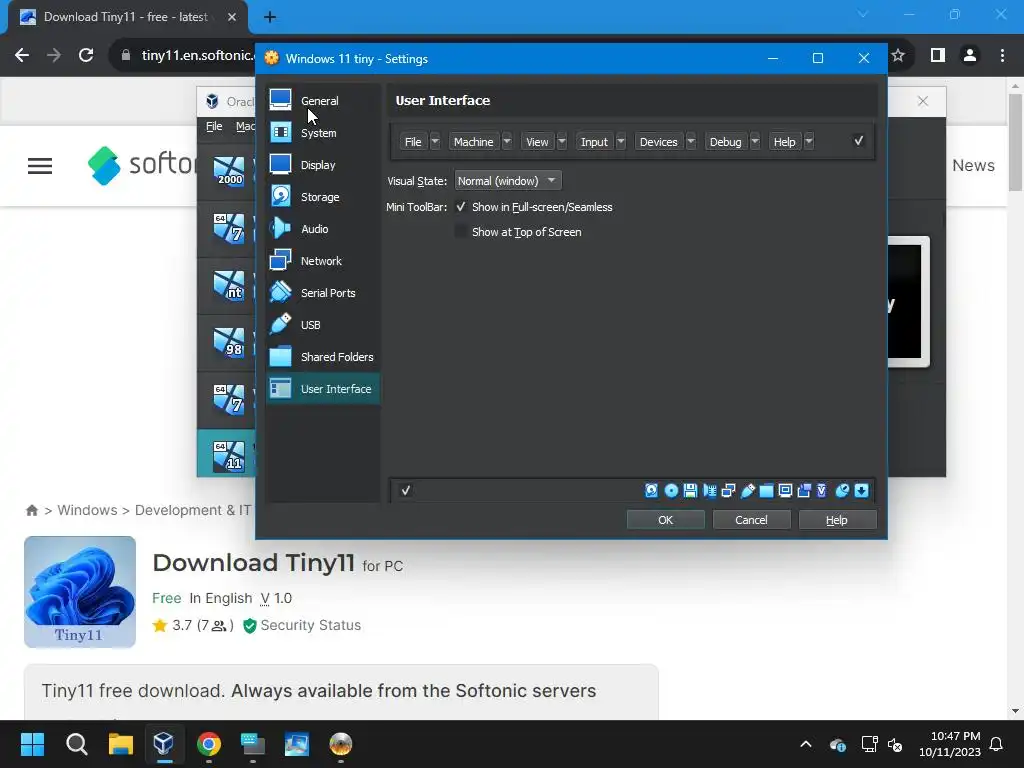Open the Serial Ports settings category
1024x768 pixels.
(x=323, y=293)
